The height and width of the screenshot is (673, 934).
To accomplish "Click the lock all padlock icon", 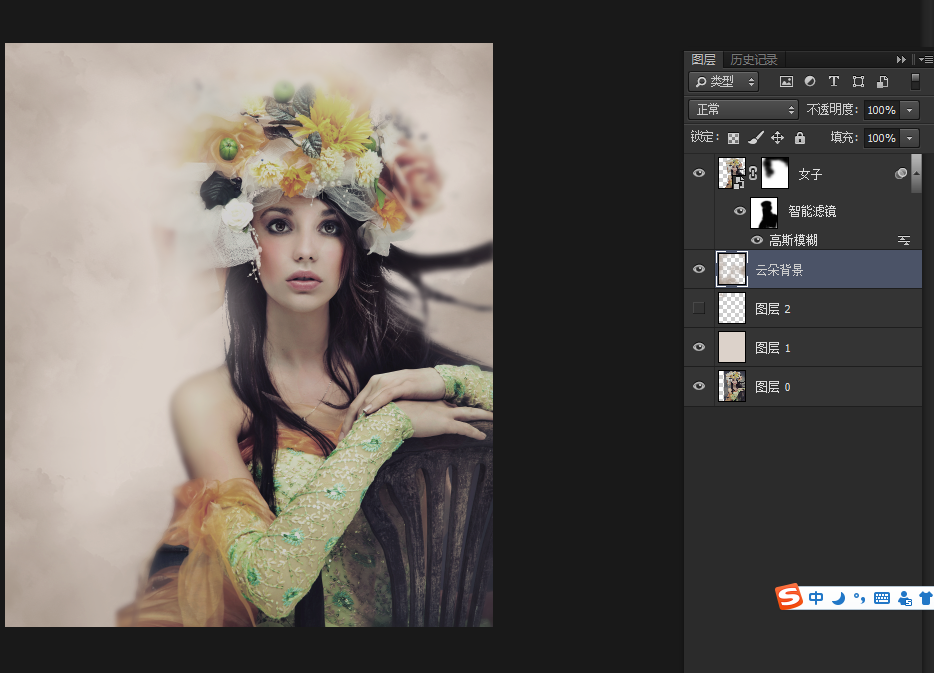I will tap(800, 138).
